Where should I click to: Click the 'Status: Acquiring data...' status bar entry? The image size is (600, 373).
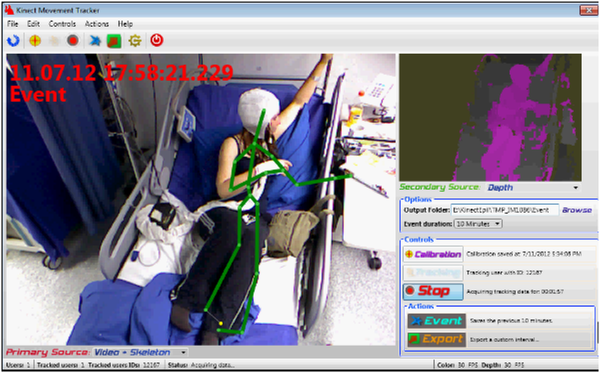pos(201,365)
